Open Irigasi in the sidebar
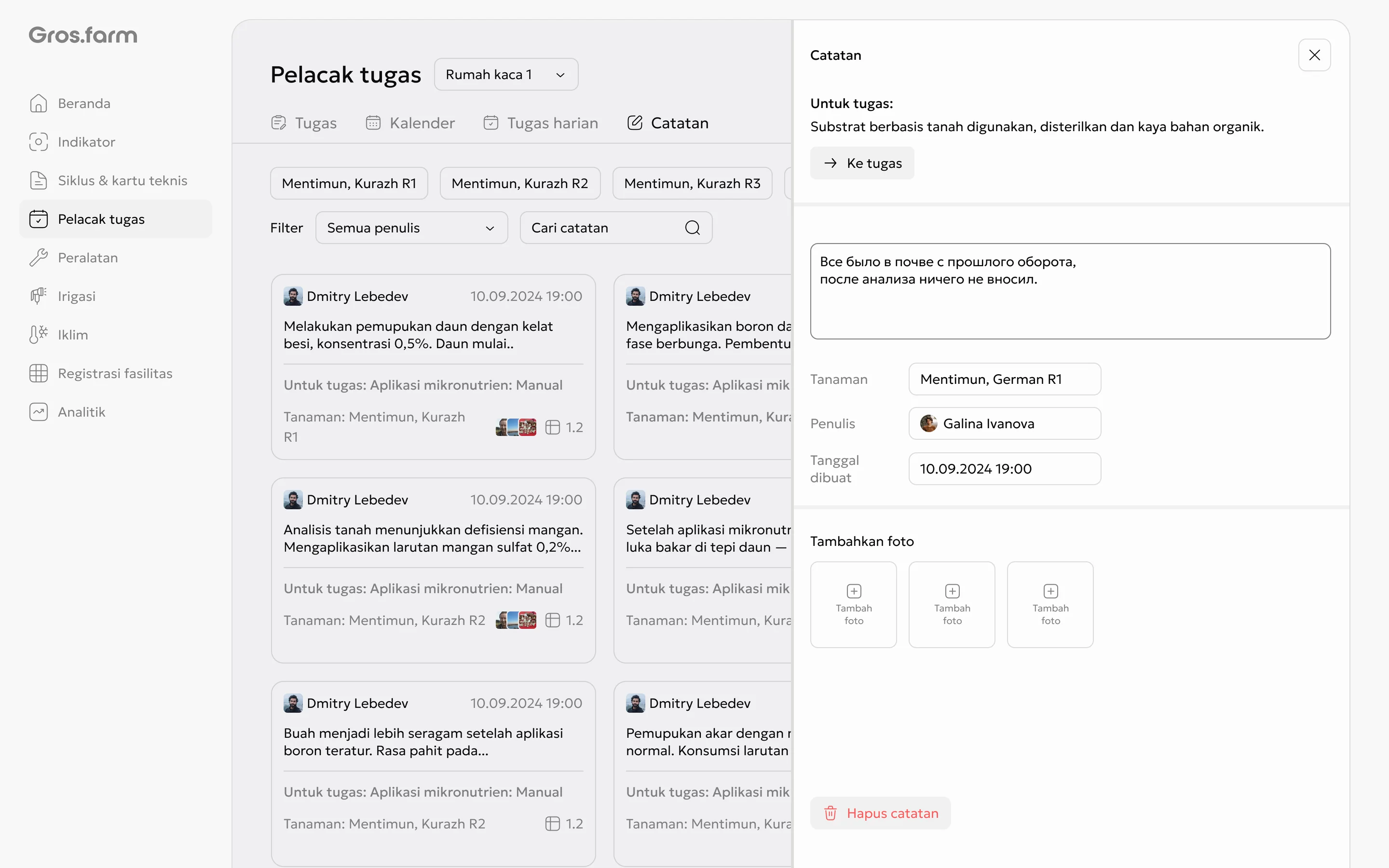This screenshot has height=868, width=1389. 115,296
